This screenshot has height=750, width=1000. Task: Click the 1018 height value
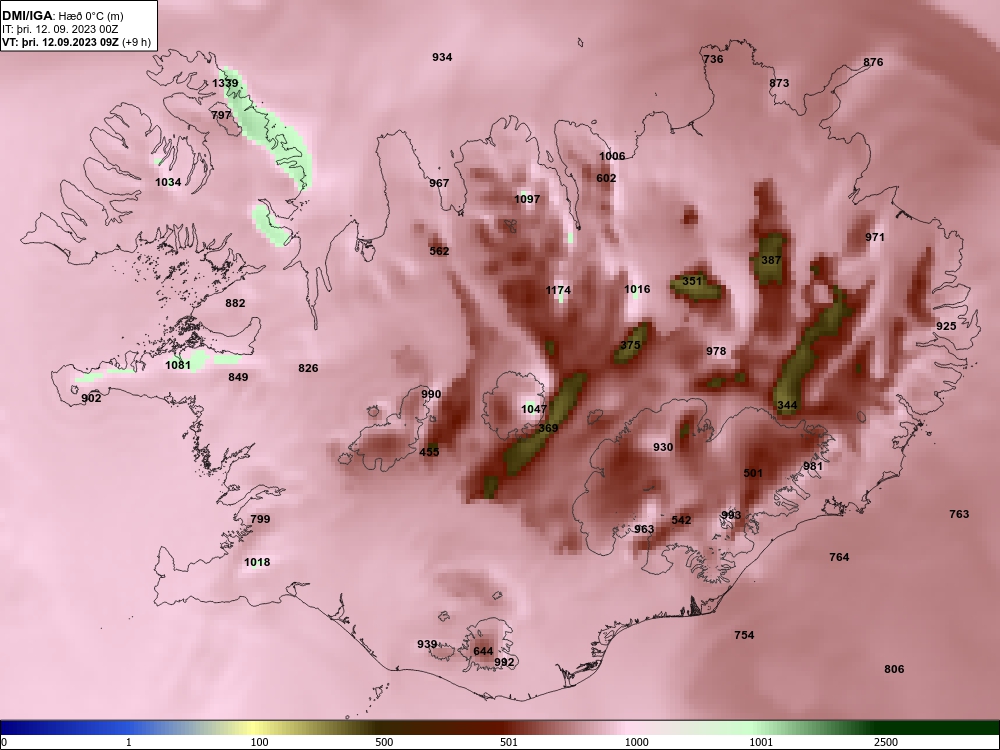[257, 562]
